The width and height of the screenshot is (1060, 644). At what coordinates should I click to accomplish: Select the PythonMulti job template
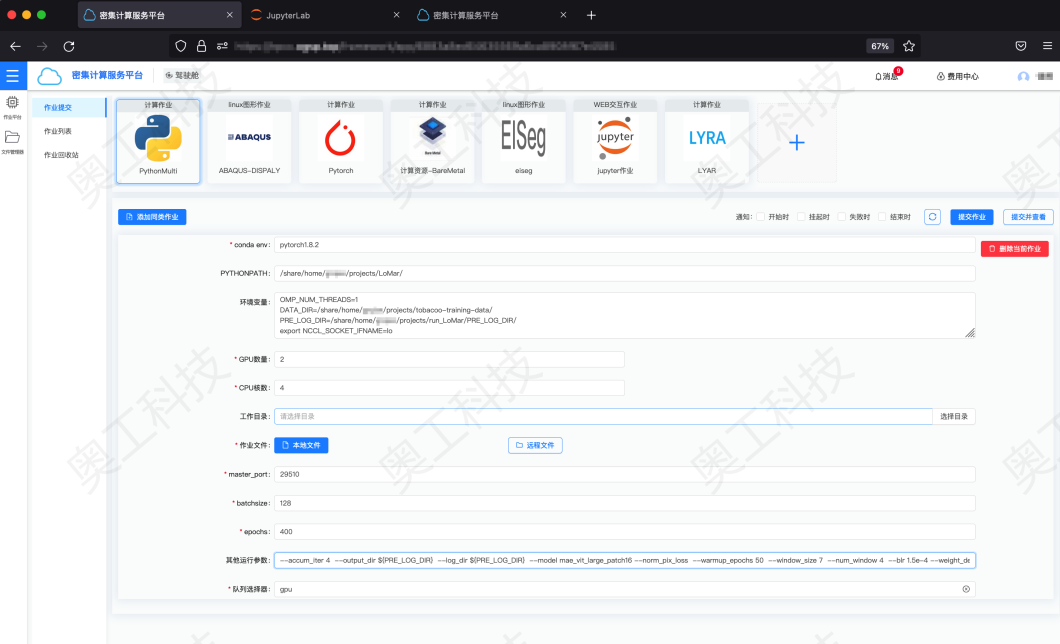tap(158, 141)
